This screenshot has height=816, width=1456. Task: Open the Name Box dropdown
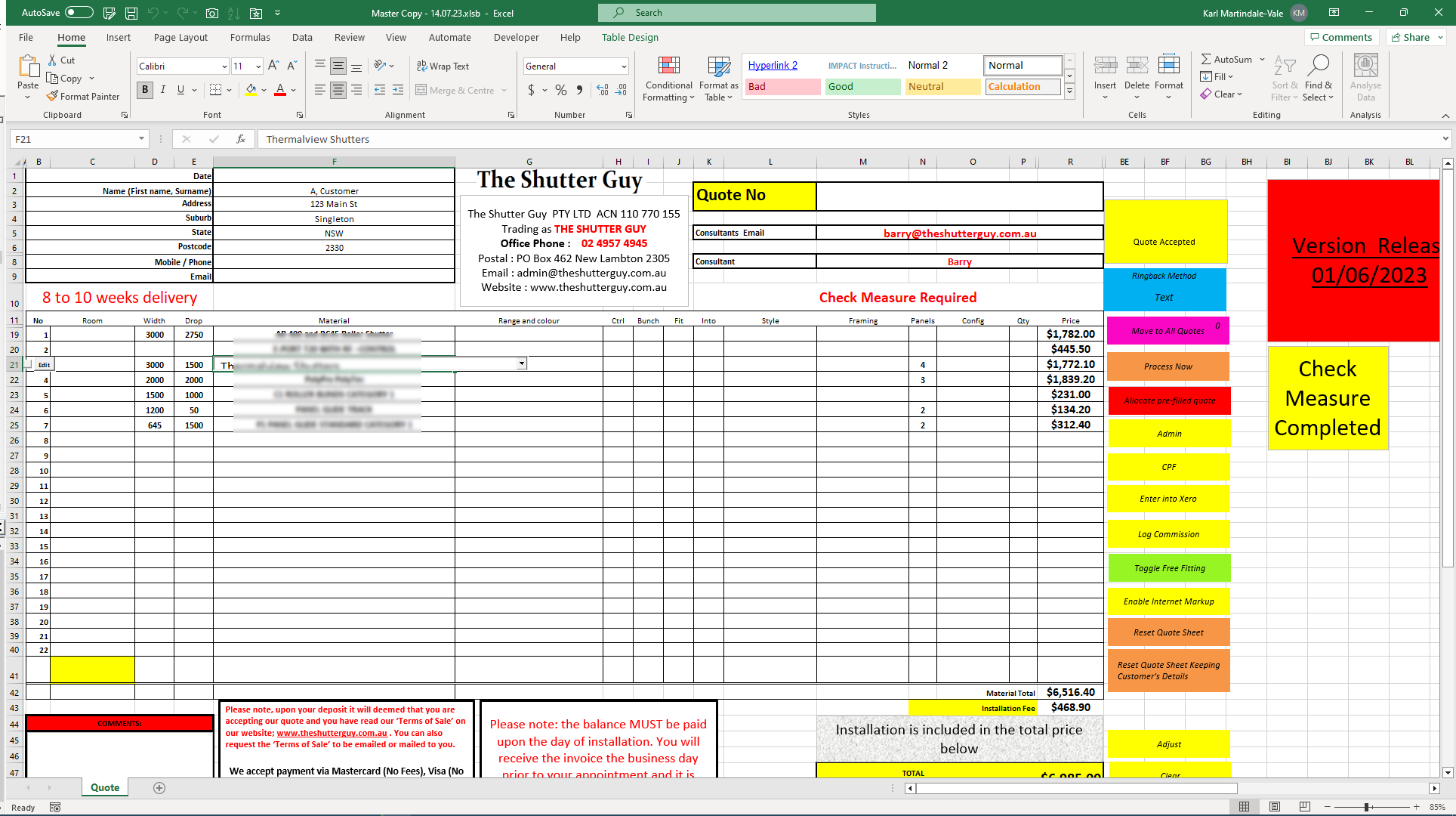coord(141,139)
